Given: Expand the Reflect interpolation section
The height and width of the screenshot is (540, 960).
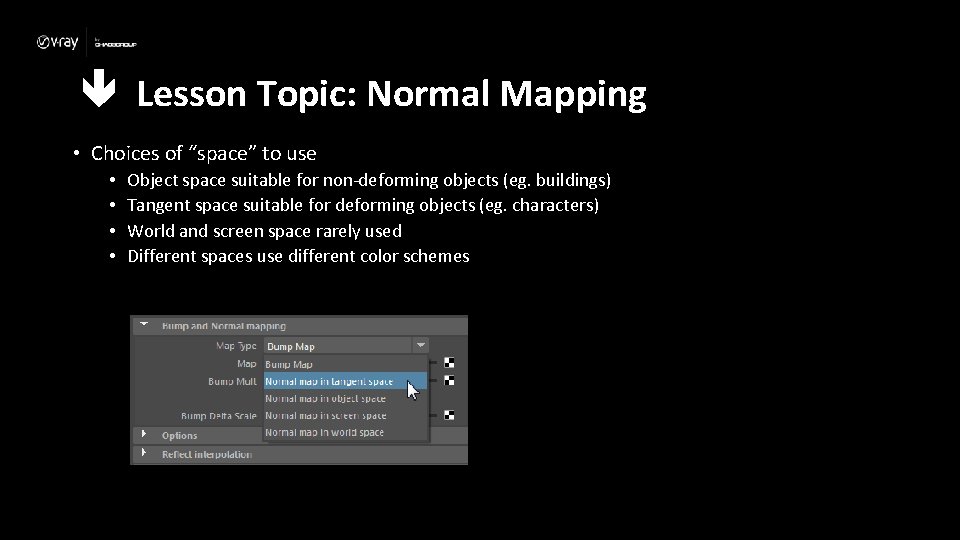Looking at the screenshot, I should (x=144, y=453).
